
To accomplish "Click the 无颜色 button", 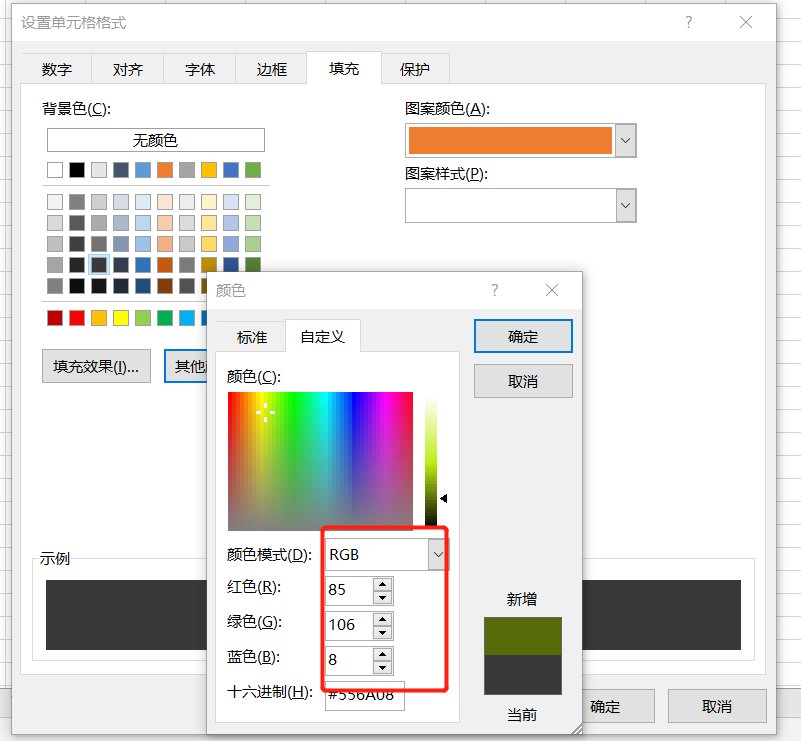I will [156, 140].
